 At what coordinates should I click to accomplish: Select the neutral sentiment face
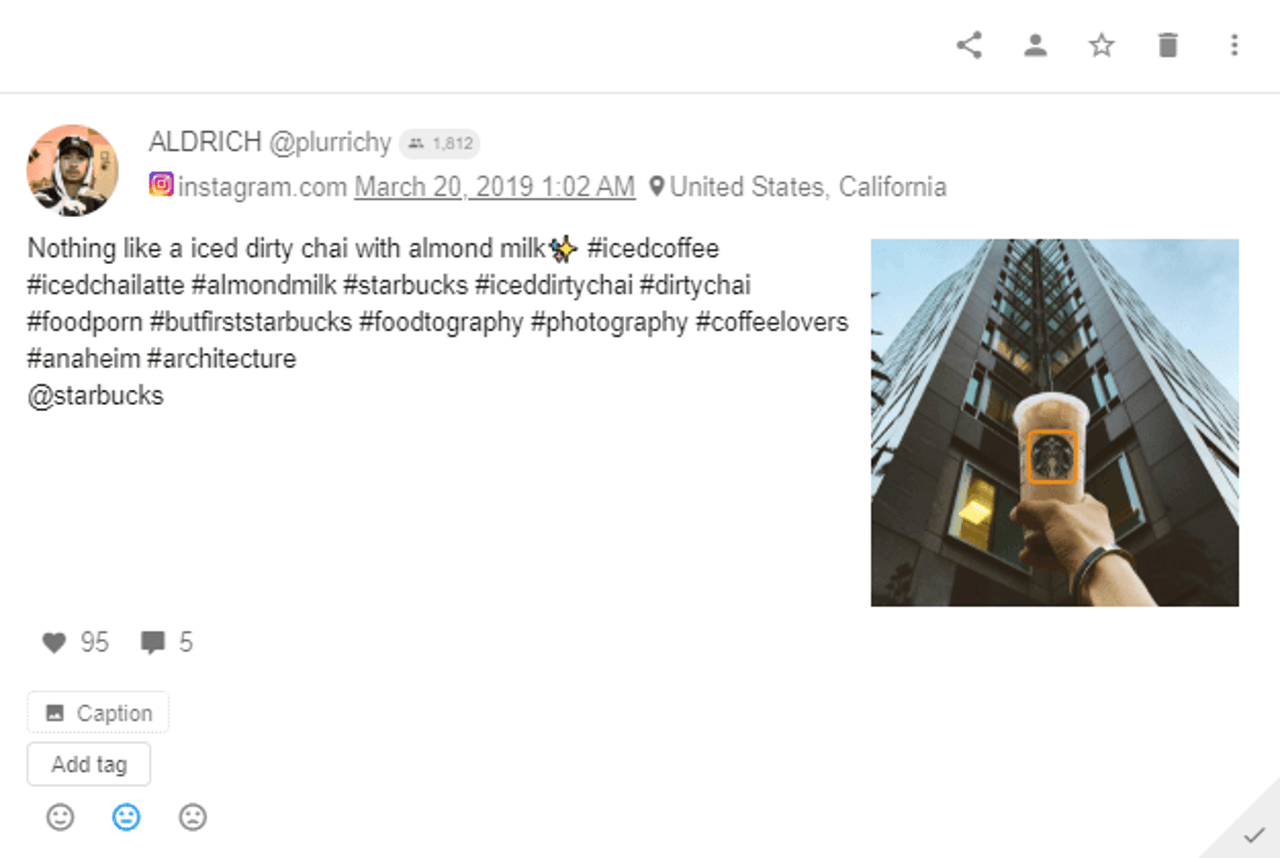click(x=126, y=818)
